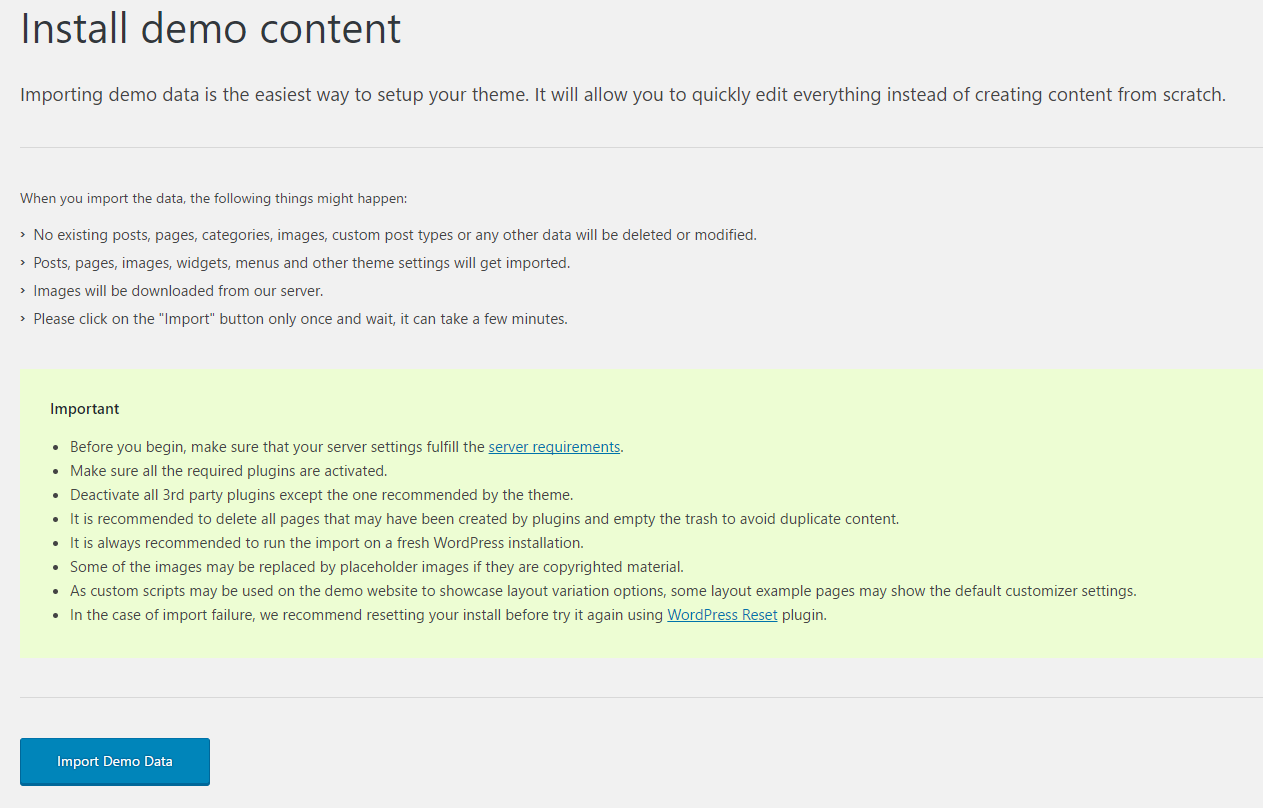1263x808 pixels.
Task: Click the 'Images will be downloaded' list item
Action: [x=178, y=291]
